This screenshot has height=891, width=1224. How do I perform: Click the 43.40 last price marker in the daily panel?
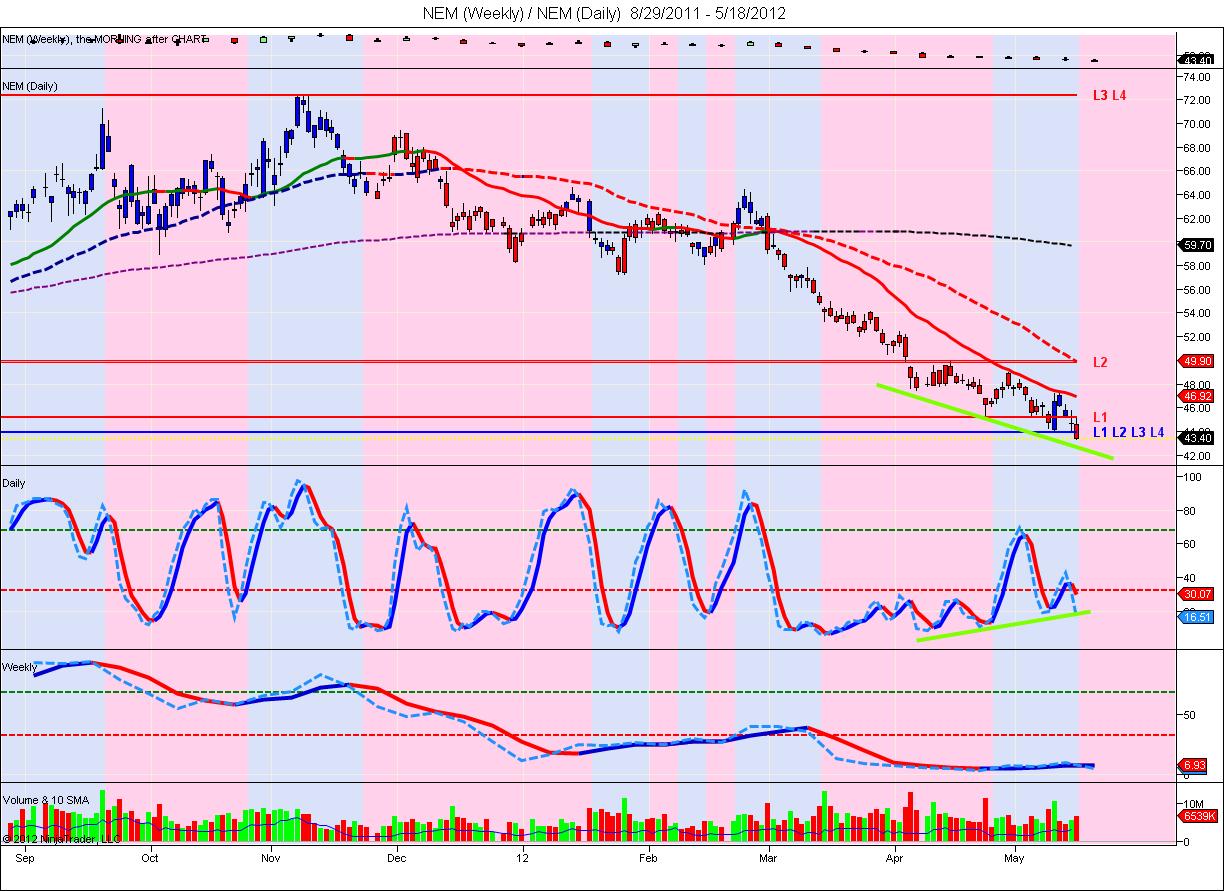[1198, 438]
